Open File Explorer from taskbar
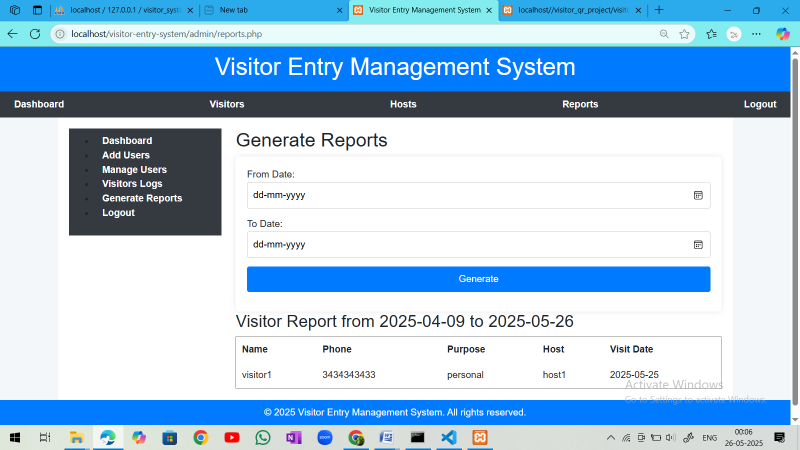Image resolution: width=800 pixels, height=450 pixels. click(x=77, y=438)
